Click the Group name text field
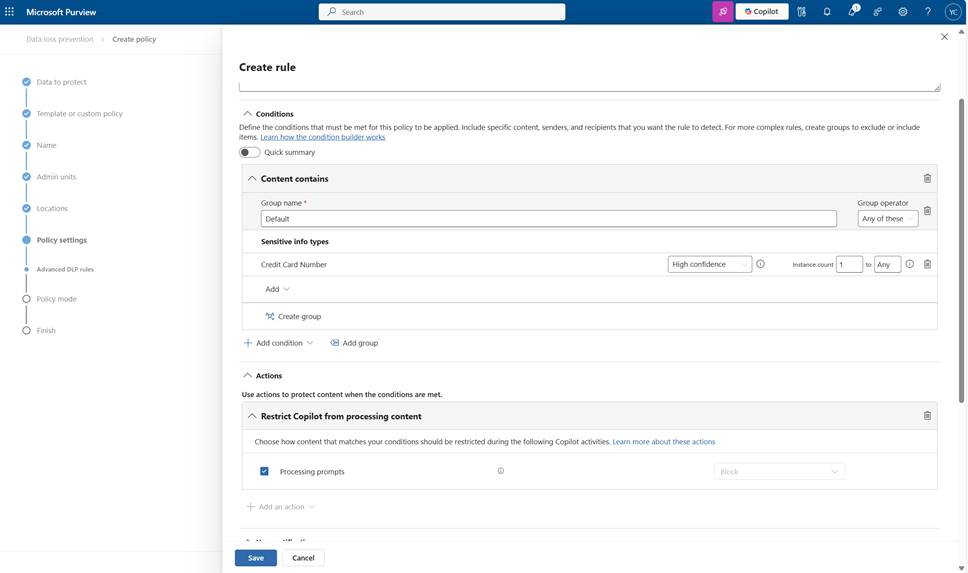Viewport: 968px width, 573px height. pyautogui.click(x=548, y=219)
